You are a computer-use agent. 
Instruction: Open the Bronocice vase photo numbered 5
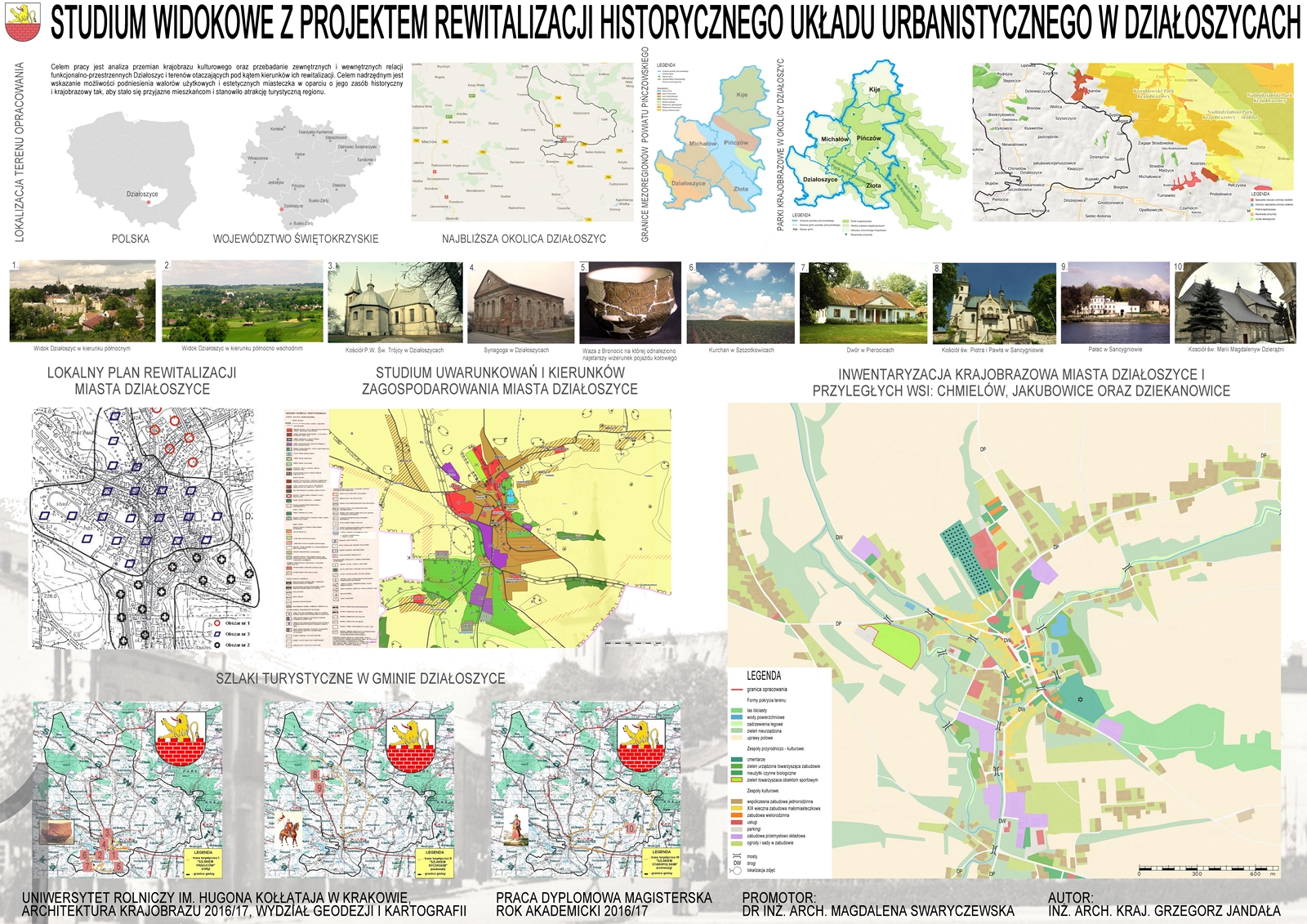[630, 302]
